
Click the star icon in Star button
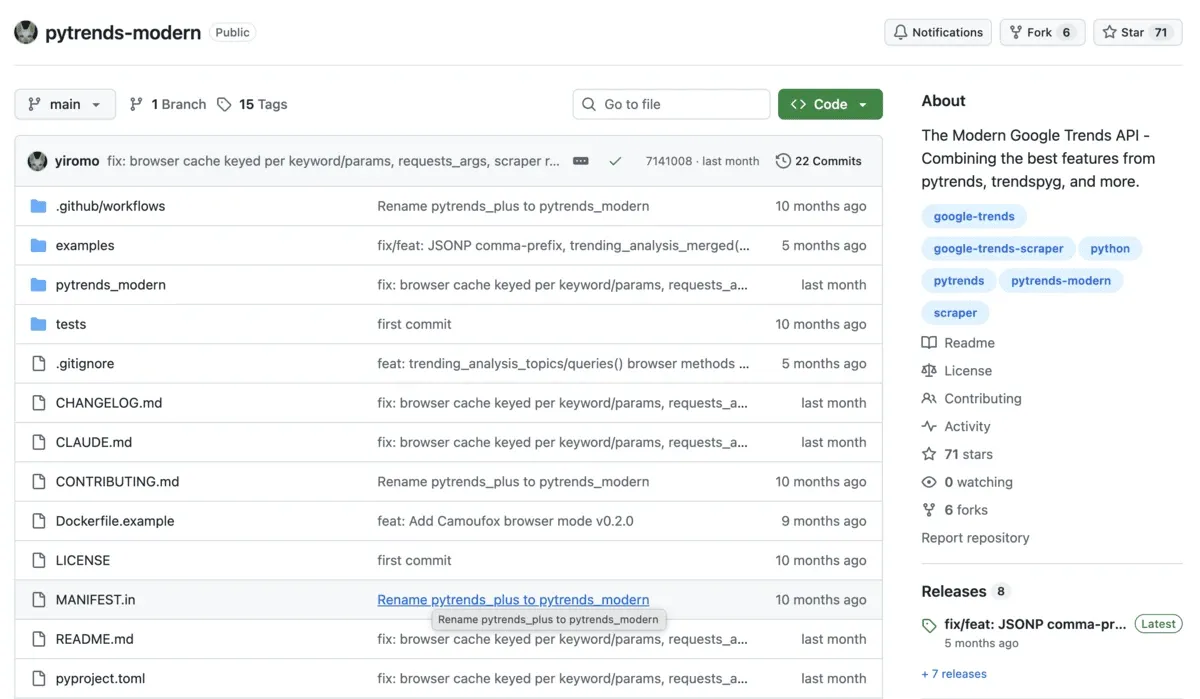[1109, 32]
